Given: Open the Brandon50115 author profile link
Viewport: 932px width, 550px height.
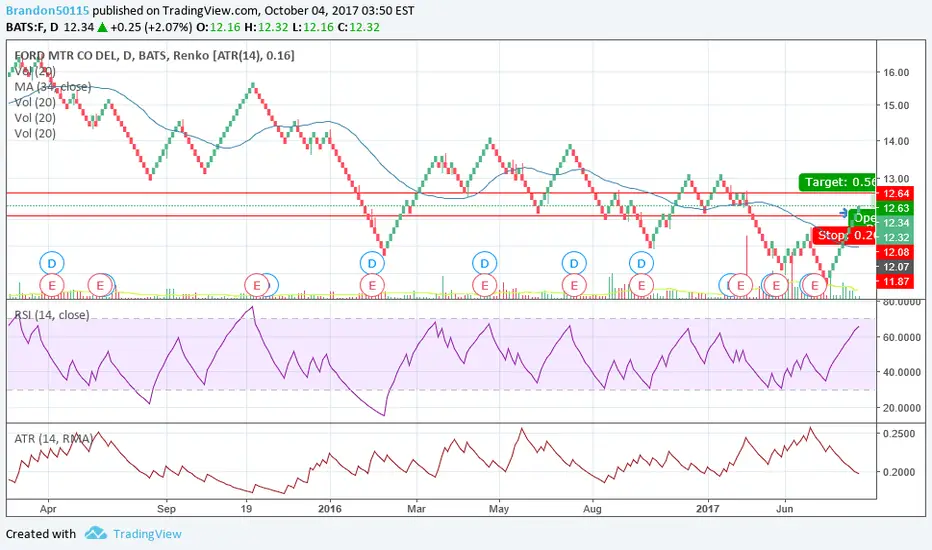Looking at the screenshot, I should point(48,10).
